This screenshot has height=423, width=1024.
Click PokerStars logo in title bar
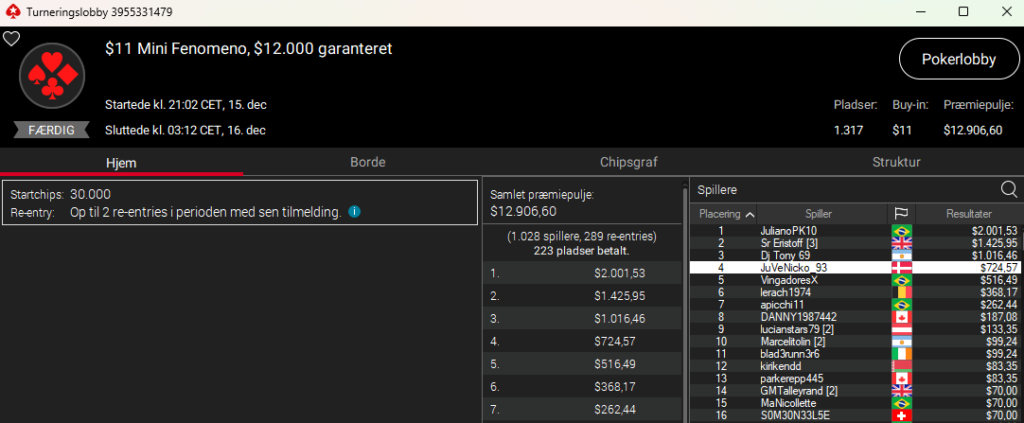point(11,11)
